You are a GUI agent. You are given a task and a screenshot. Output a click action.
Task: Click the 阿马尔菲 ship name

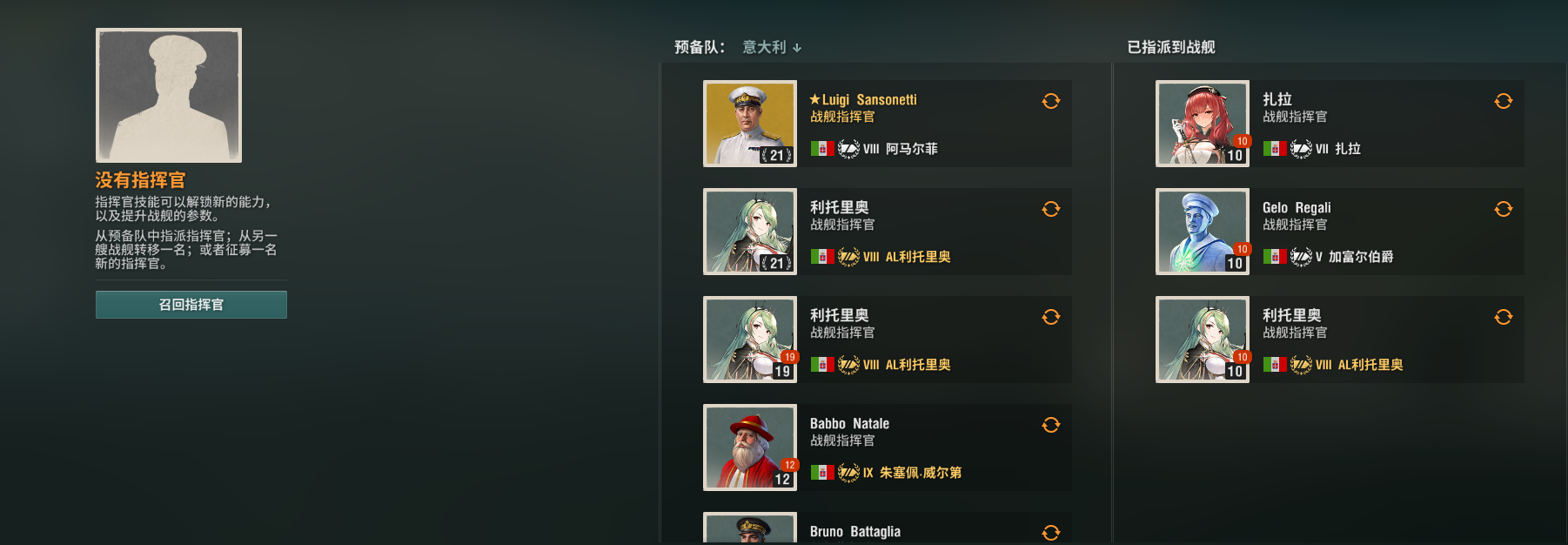(x=912, y=149)
